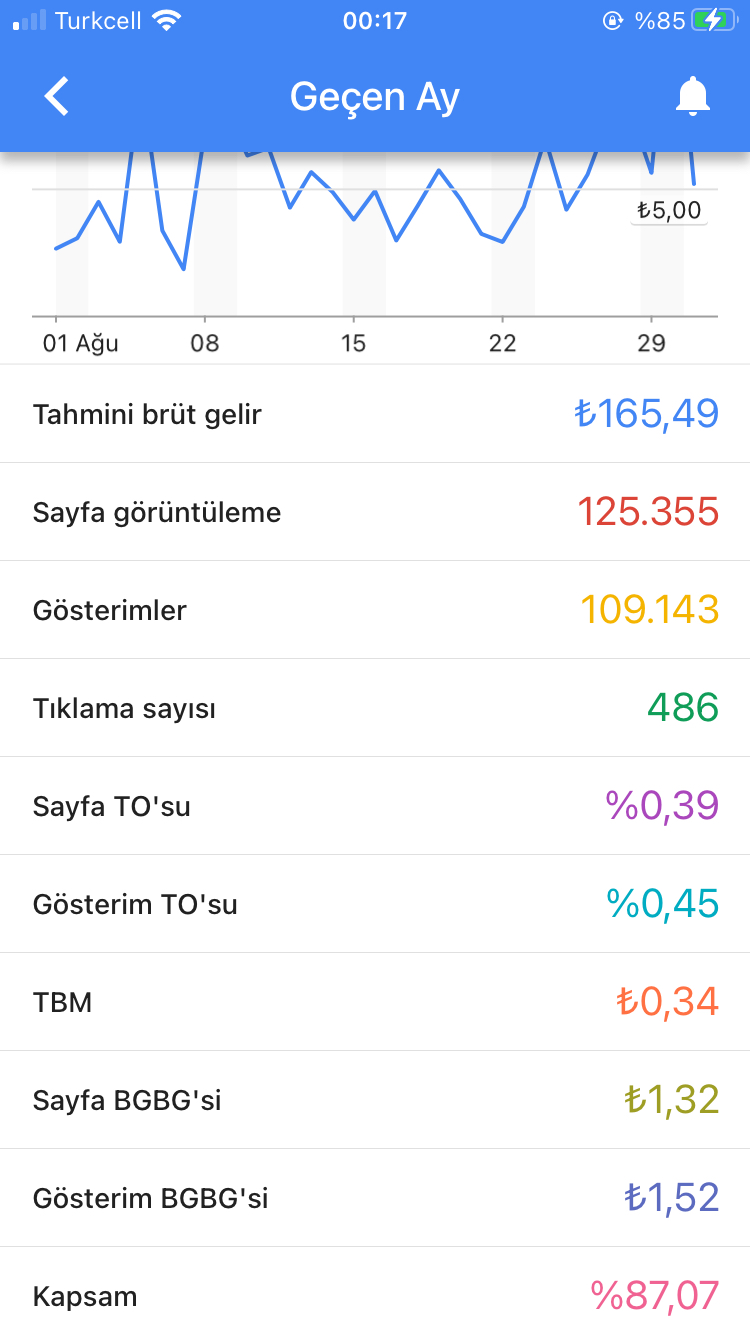Tap the Sayfa TO'su row
750x1334 pixels.
coord(375,806)
